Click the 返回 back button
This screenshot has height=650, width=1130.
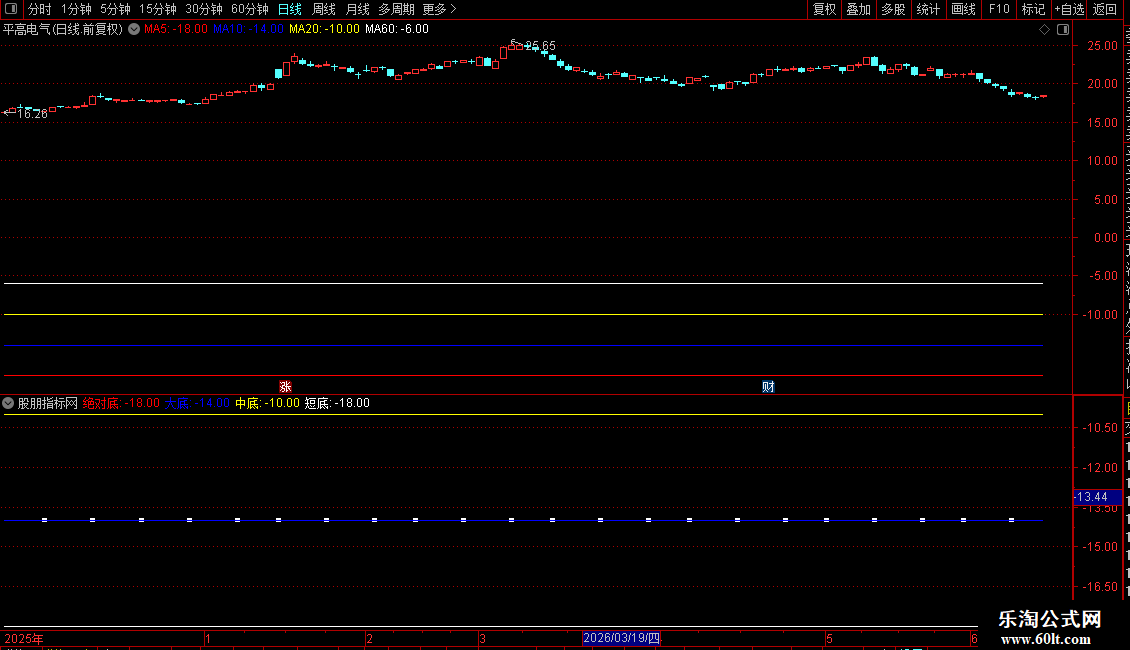(x=1105, y=9)
